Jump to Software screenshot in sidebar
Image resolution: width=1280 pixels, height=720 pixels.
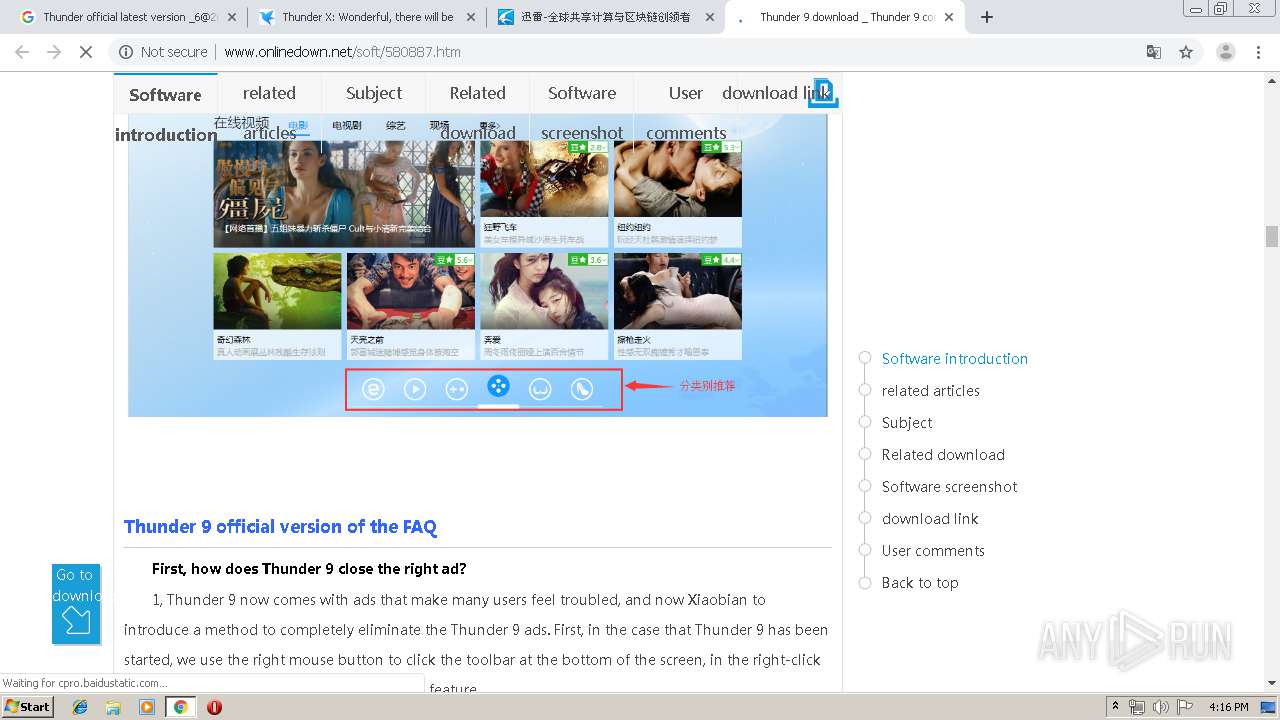tap(949, 487)
